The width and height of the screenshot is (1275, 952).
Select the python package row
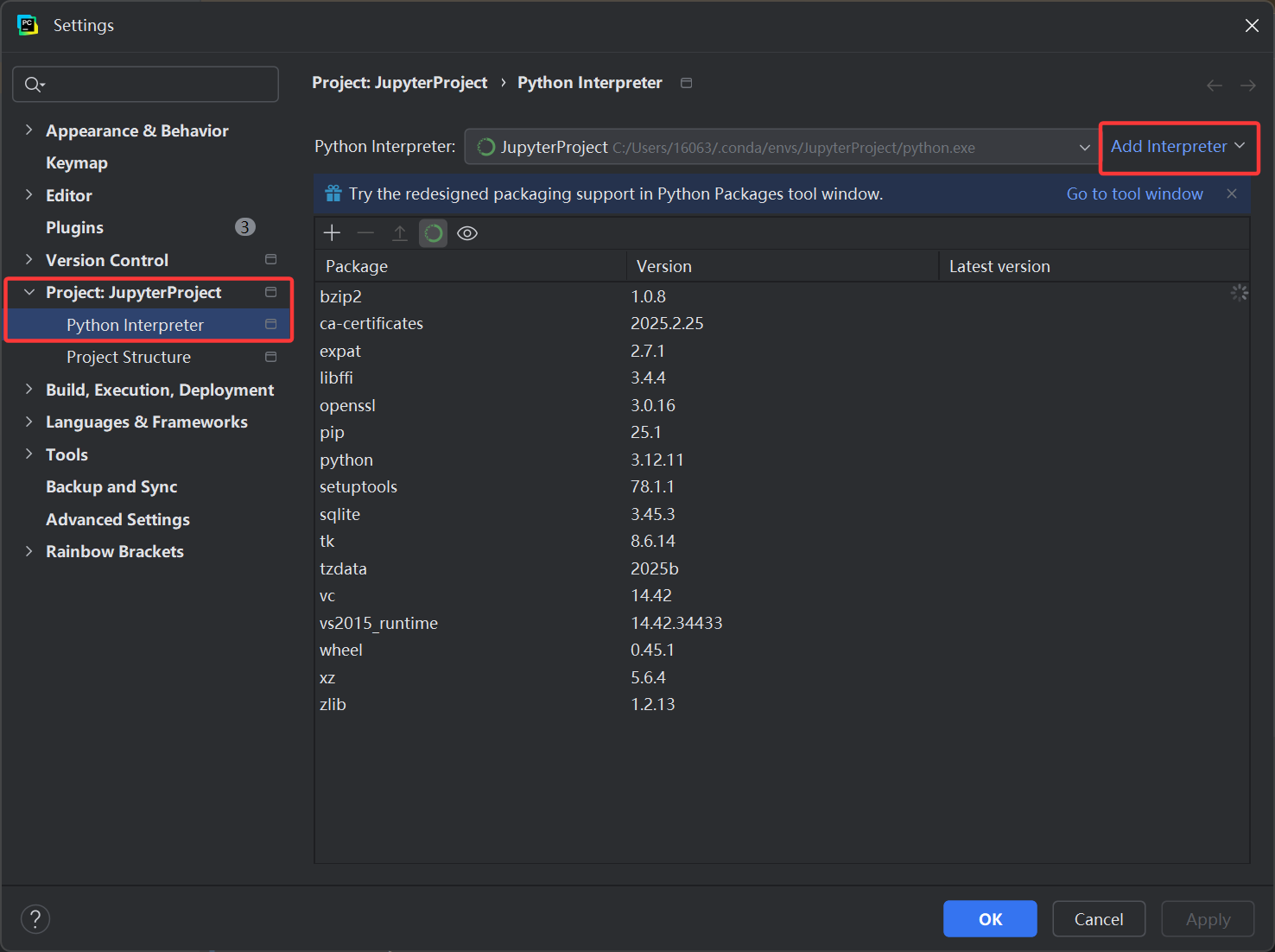pyautogui.click(x=782, y=460)
